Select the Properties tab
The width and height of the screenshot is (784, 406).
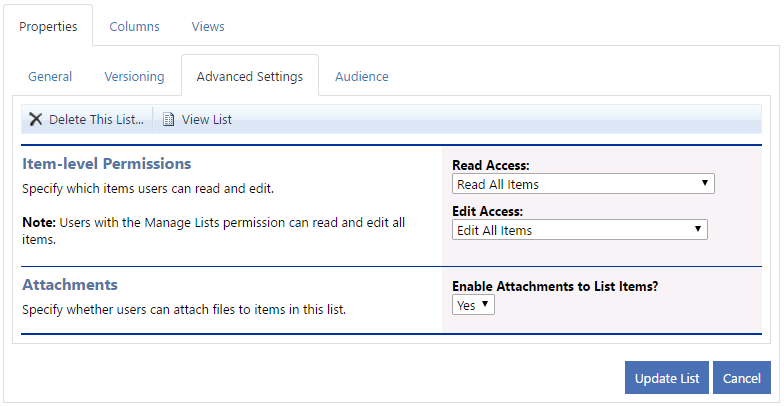coord(48,26)
